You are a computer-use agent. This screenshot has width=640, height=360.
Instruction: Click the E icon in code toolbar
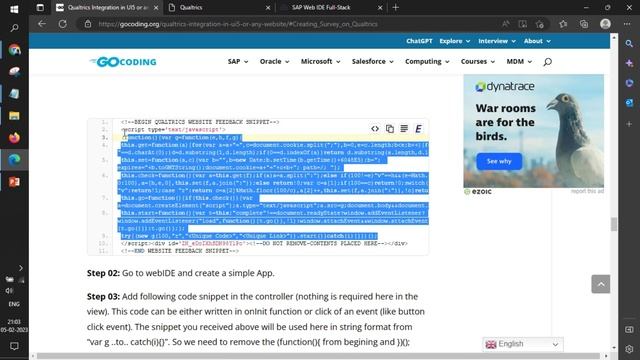(x=418, y=129)
